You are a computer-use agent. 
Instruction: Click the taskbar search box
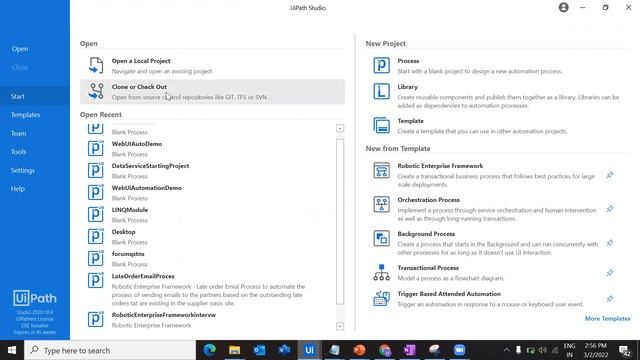click(x=110, y=350)
